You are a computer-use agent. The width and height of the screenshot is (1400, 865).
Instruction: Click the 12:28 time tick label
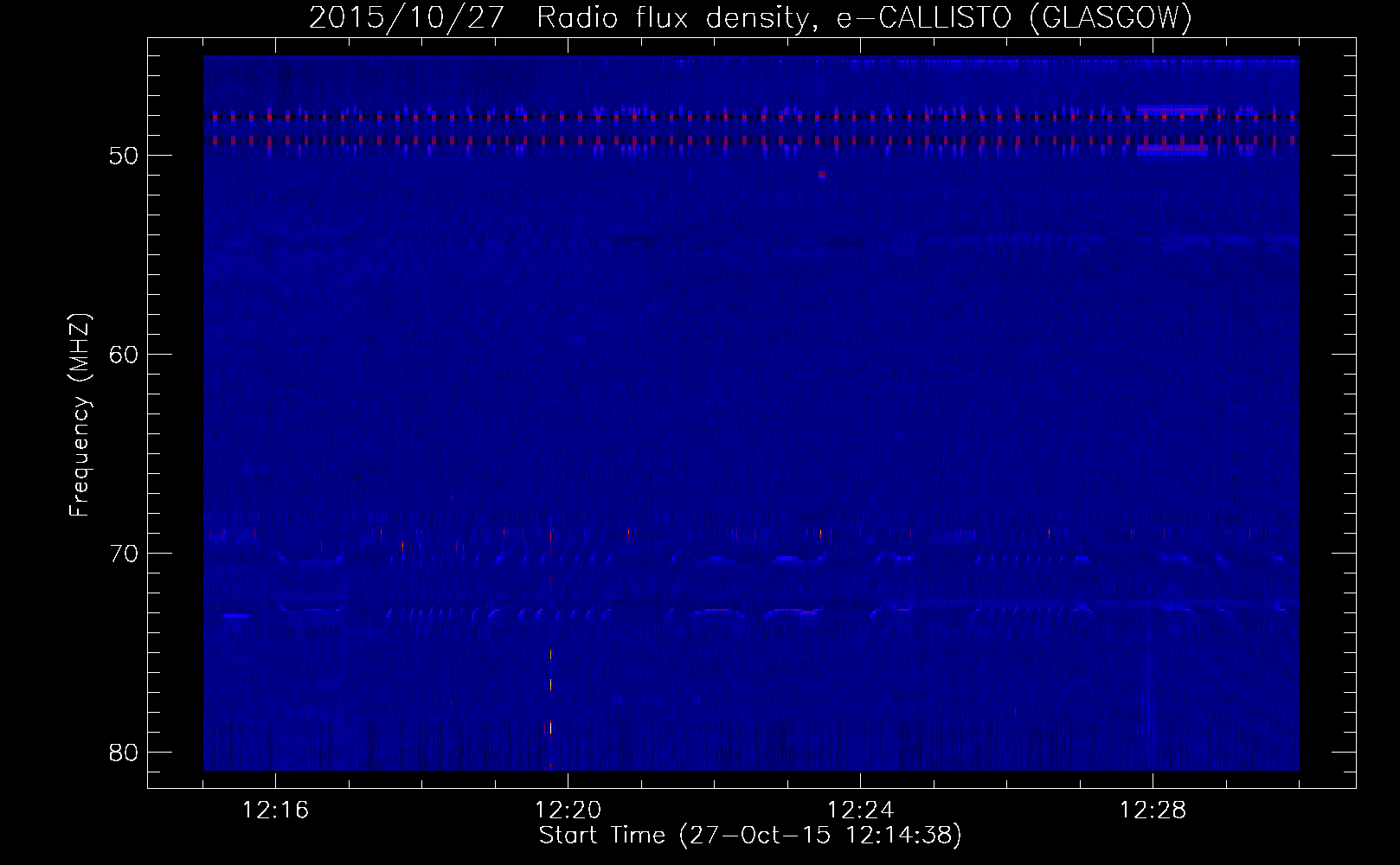(x=1153, y=811)
